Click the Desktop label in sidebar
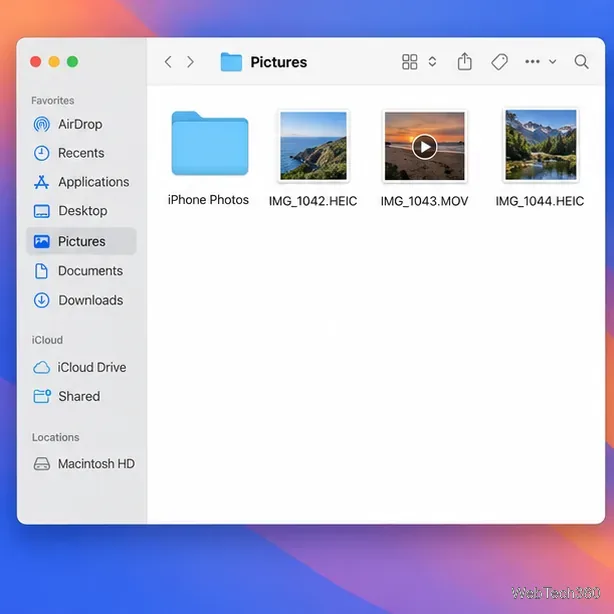This screenshot has width=614, height=614. coord(83,211)
